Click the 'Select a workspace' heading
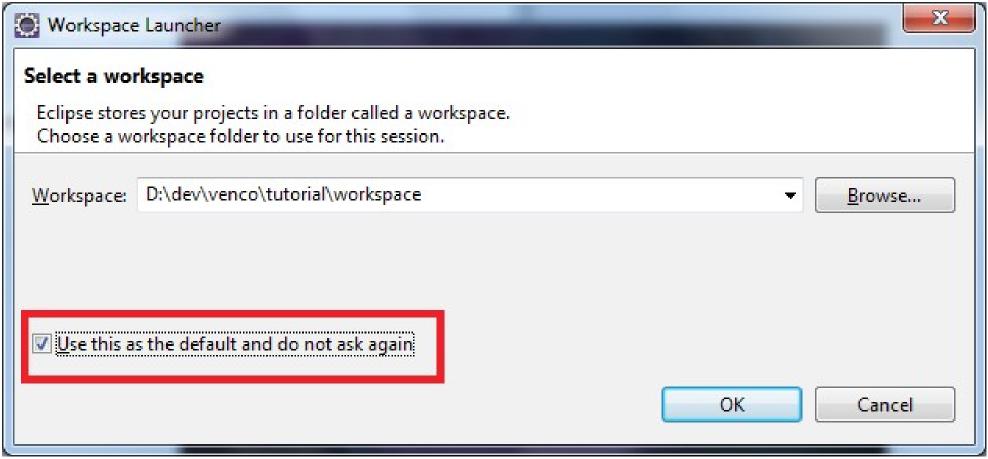Screen dimensions: 988x459 click(x=113, y=76)
